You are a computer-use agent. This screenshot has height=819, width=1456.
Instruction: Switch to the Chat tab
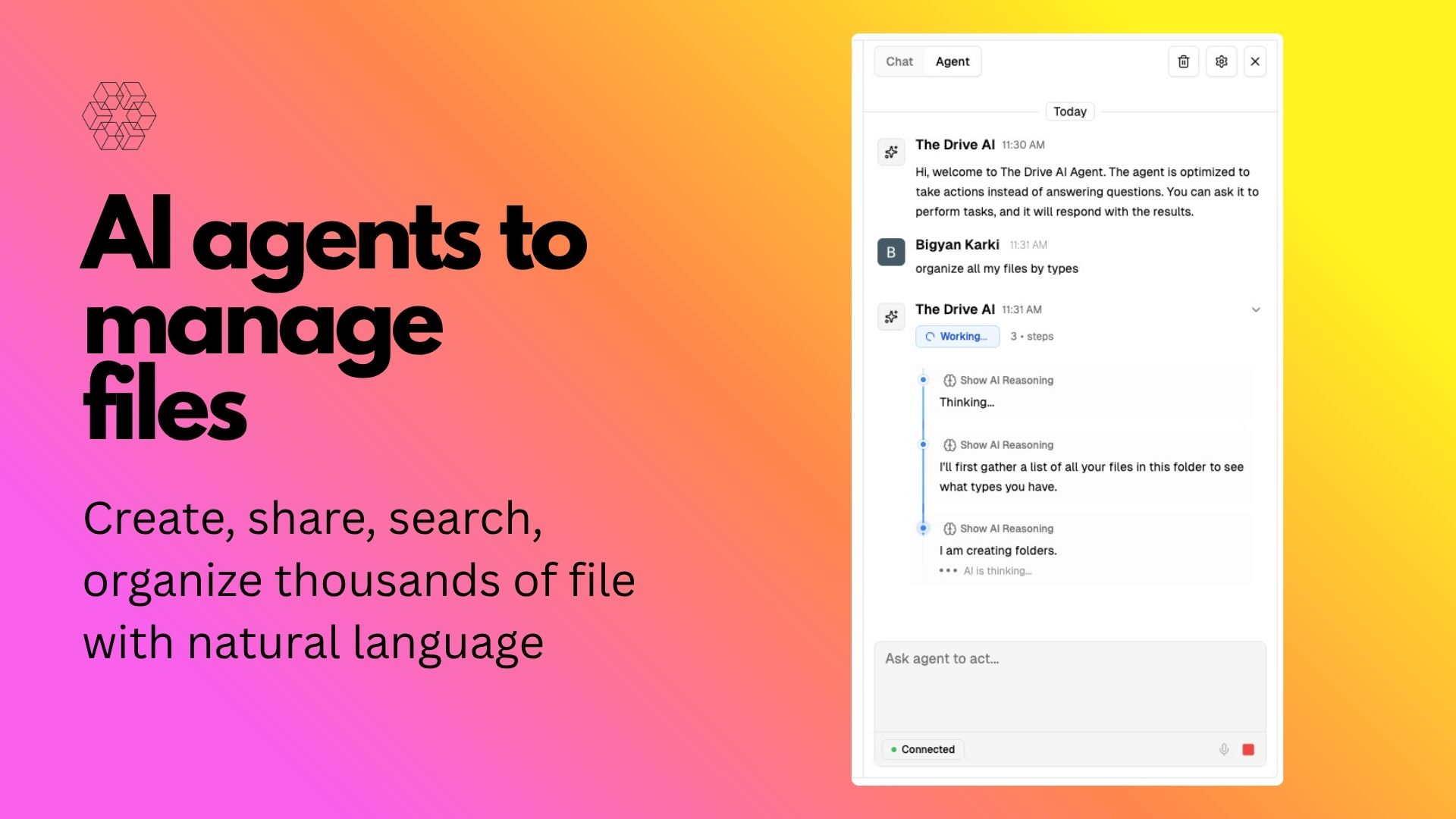(x=899, y=61)
